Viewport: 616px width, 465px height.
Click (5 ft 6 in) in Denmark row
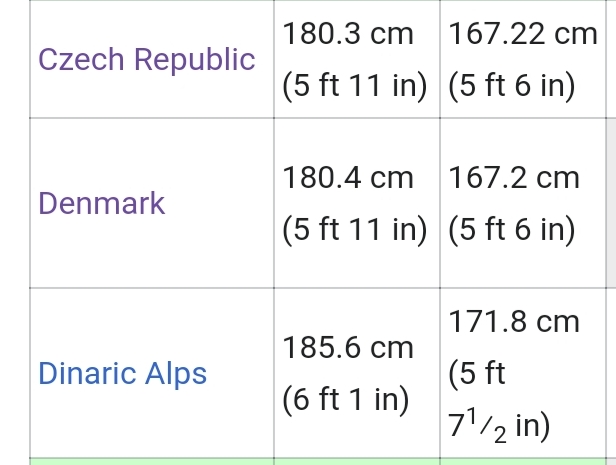(x=510, y=230)
